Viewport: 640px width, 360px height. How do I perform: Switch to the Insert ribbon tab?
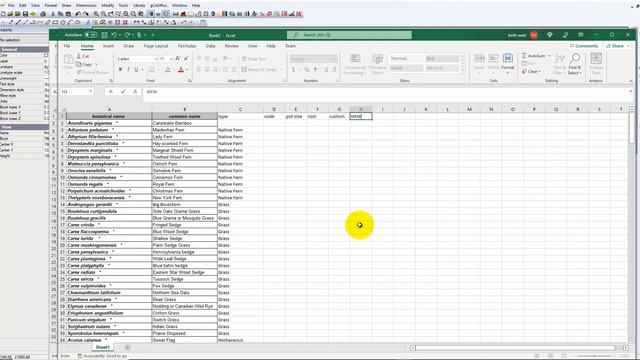pos(108,46)
